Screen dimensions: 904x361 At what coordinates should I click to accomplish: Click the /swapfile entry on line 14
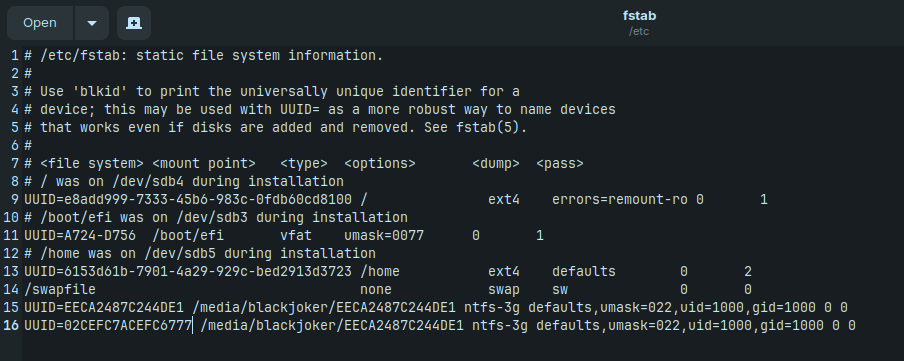pos(60,289)
